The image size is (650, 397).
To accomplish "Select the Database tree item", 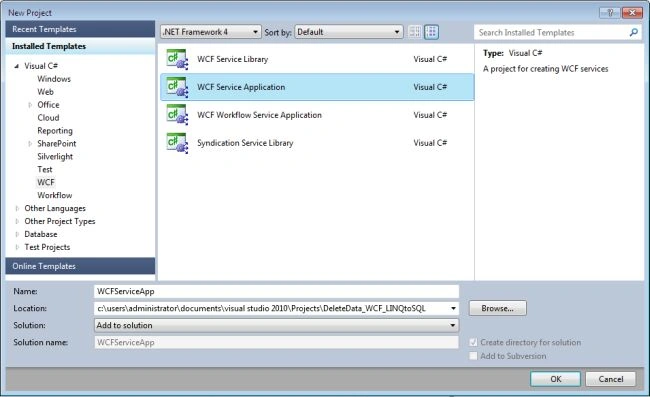I will click(41, 234).
